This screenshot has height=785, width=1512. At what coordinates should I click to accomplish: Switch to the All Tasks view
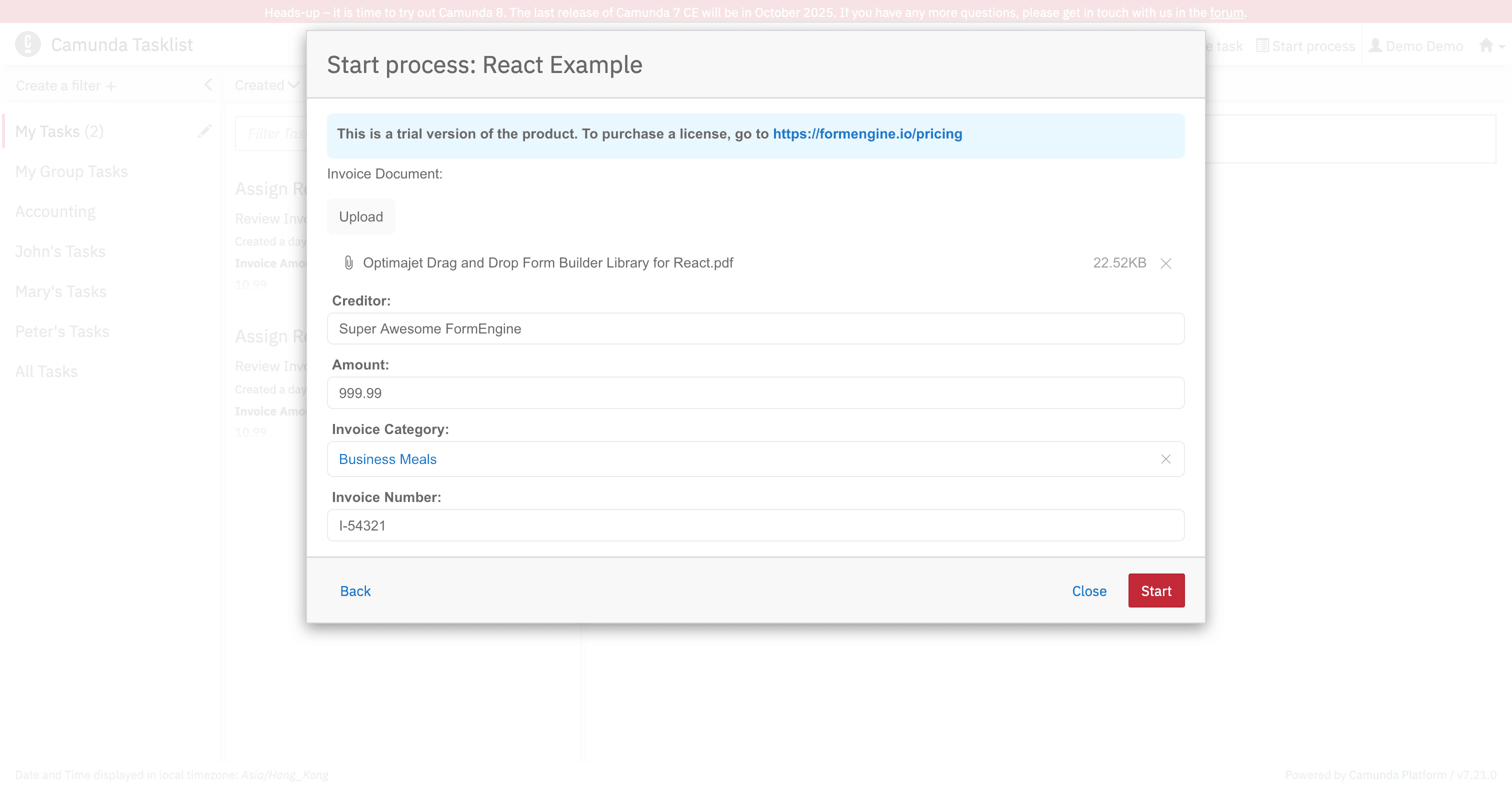(x=46, y=371)
